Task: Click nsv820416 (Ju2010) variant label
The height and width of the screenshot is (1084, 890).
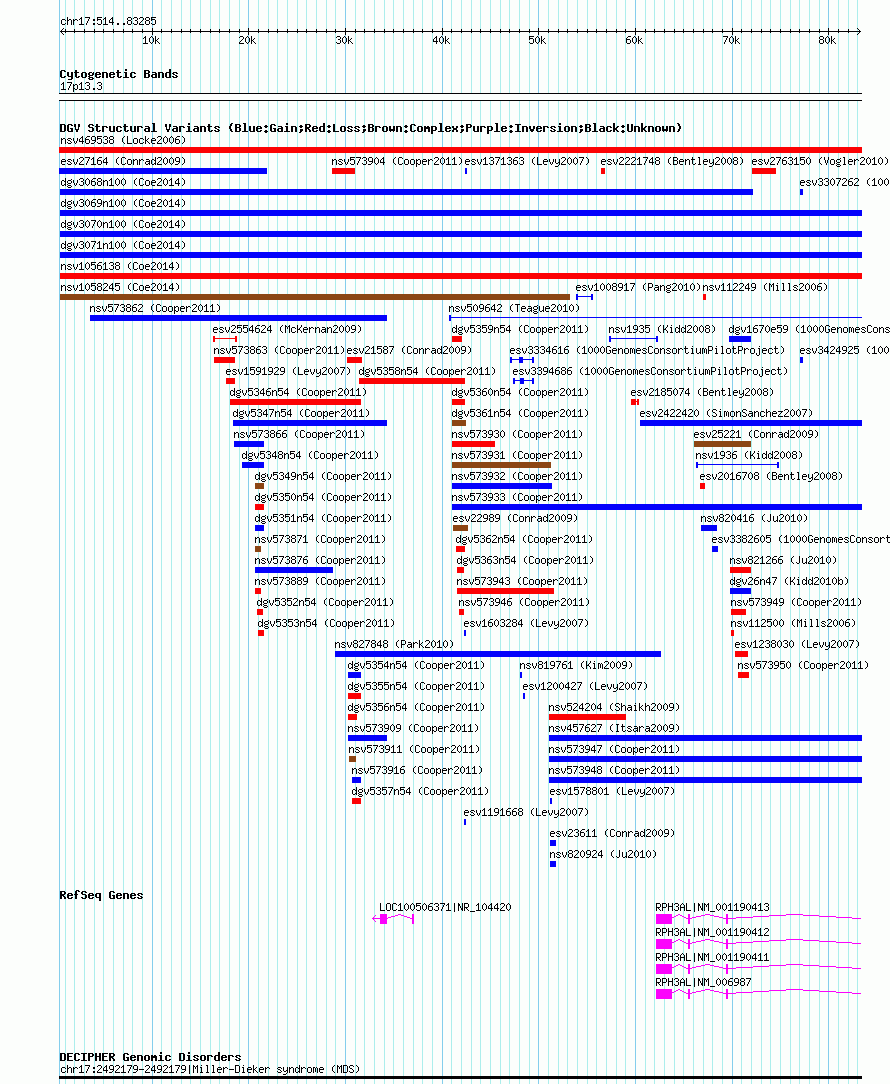Action: tap(754, 518)
